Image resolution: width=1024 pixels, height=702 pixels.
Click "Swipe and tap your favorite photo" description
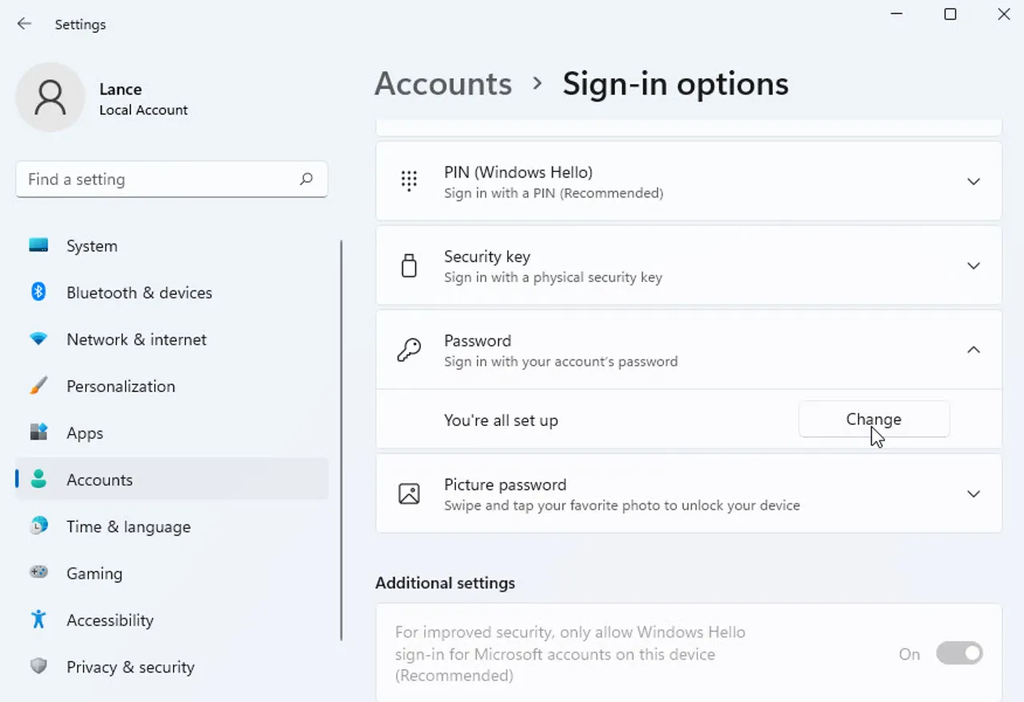click(622, 505)
